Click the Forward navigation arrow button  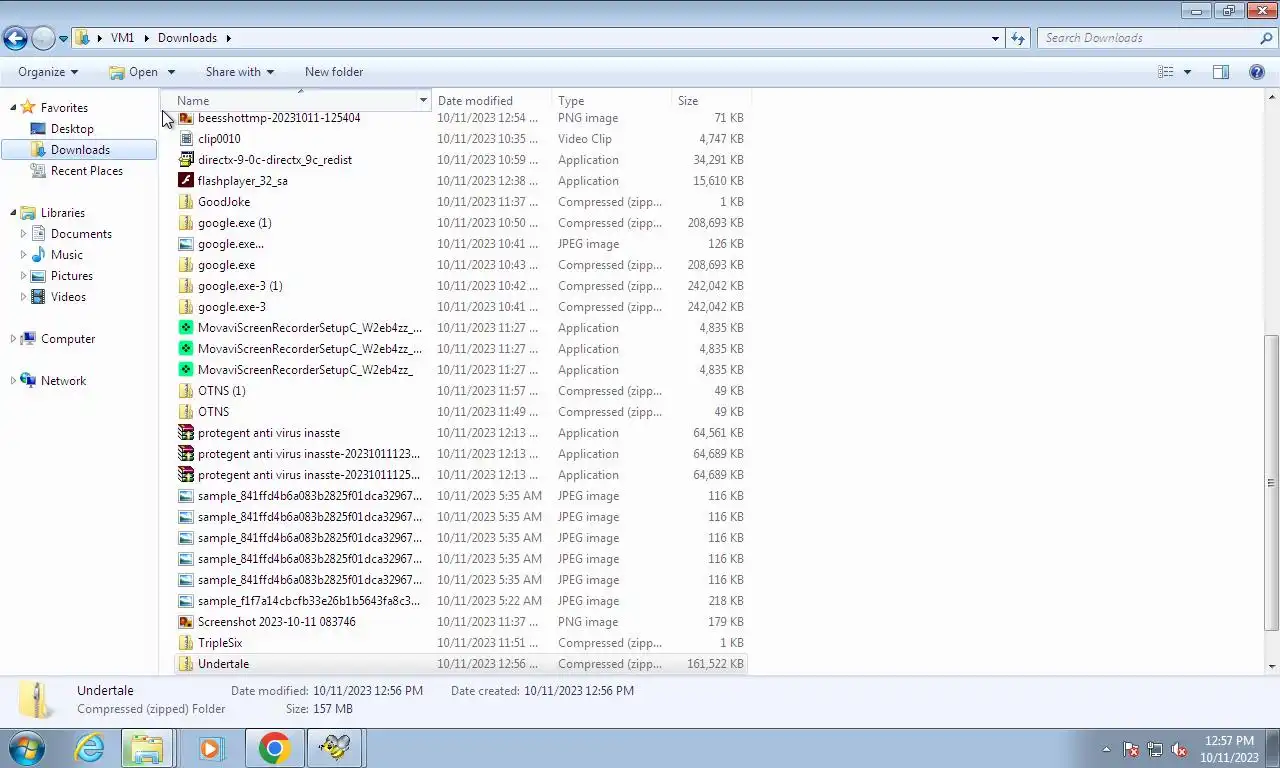[x=43, y=39]
